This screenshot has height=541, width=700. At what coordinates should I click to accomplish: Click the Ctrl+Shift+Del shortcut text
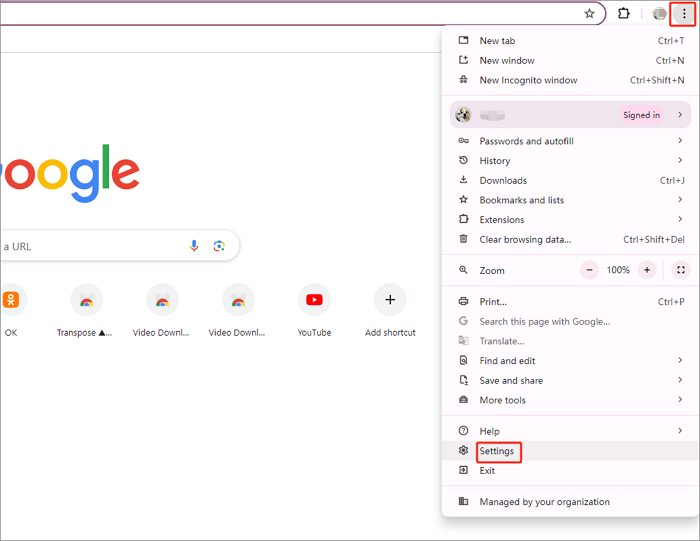pos(654,239)
